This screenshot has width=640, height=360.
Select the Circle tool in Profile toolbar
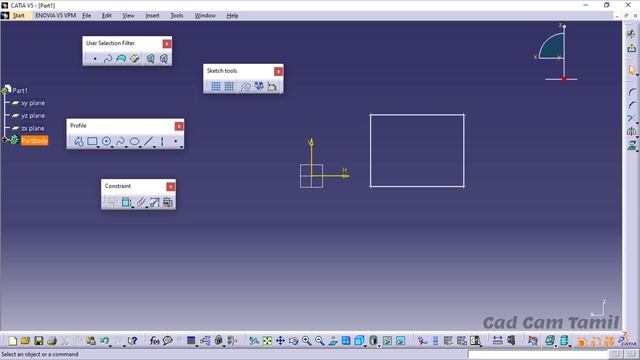pyautogui.click(x=106, y=141)
